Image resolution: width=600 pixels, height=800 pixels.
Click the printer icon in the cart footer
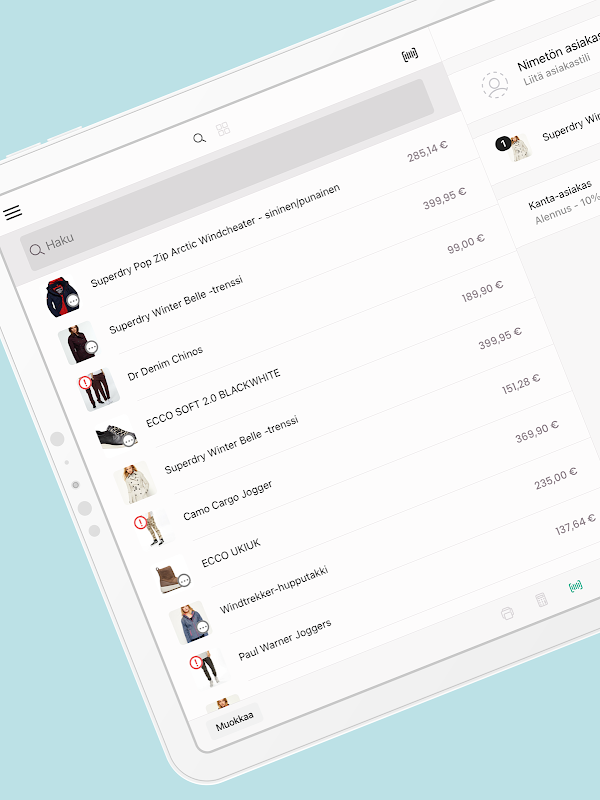[507, 613]
